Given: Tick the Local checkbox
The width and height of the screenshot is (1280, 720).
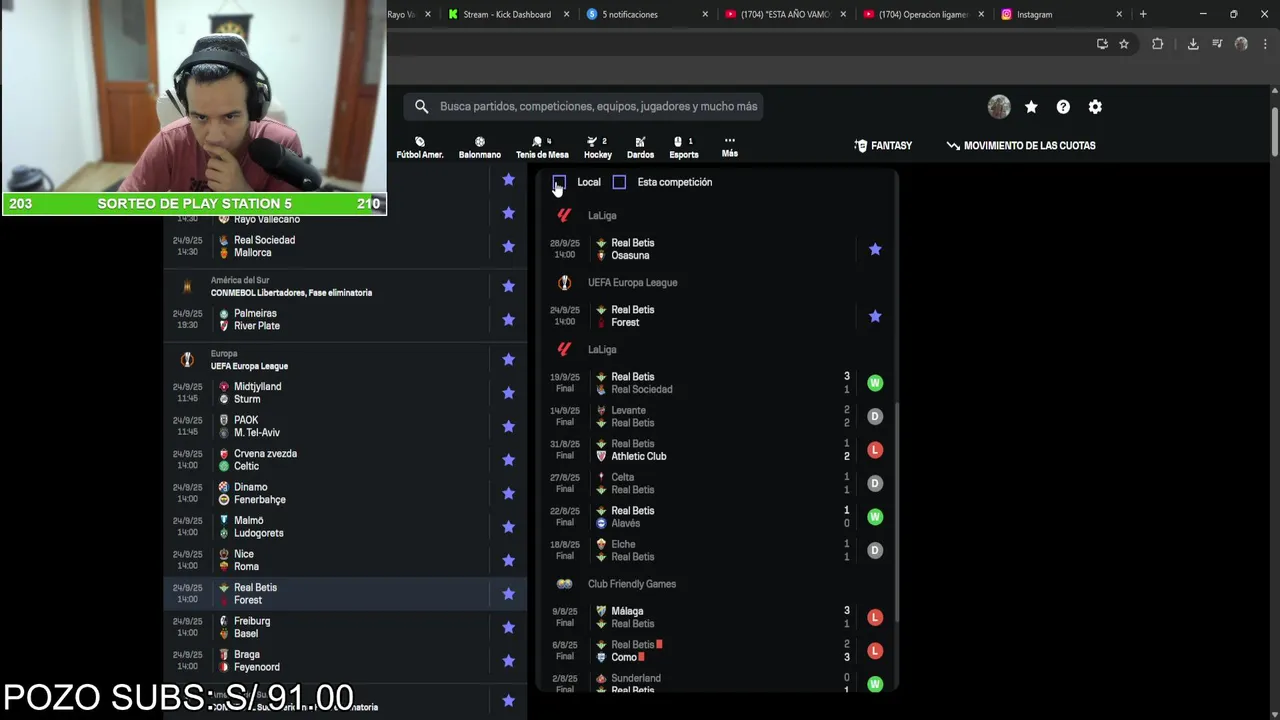Looking at the screenshot, I should (559, 182).
